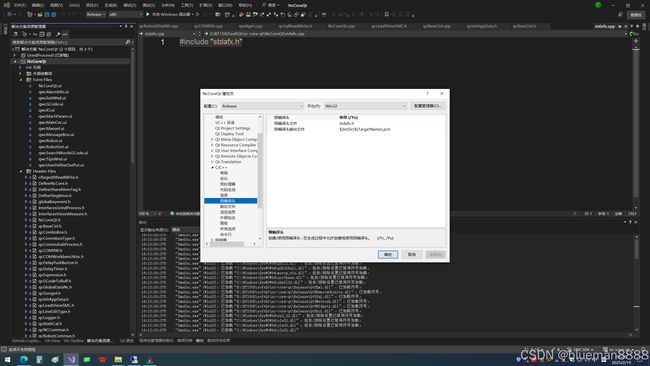Switch to the qcCOMRW.cpp editor tab
This screenshot has width=650, height=366.
pyautogui.click(x=209, y=26)
